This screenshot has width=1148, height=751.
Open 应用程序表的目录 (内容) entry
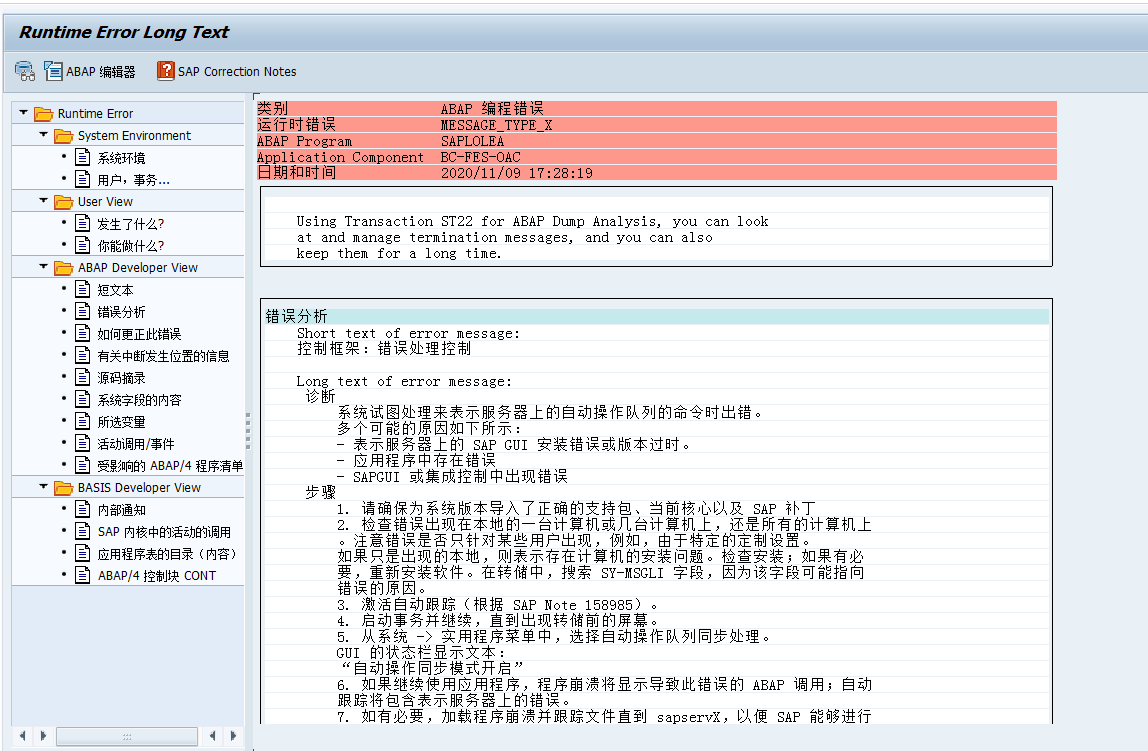point(167,553)
